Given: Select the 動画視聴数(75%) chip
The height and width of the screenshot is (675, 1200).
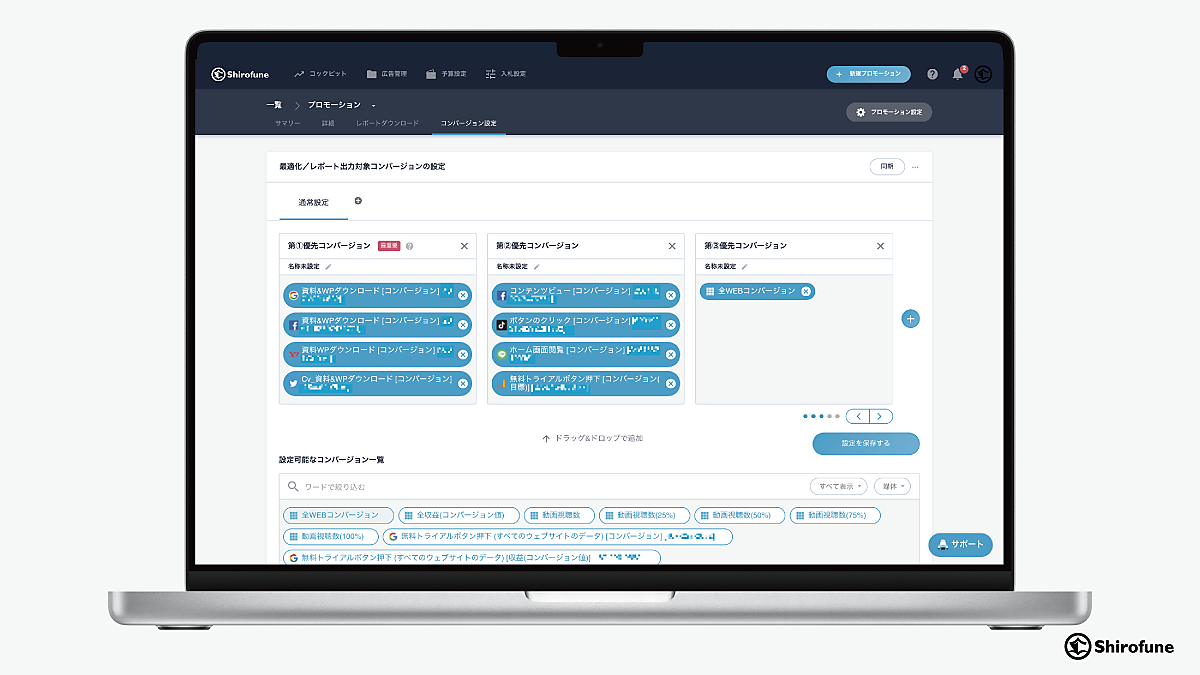Looking at the screenshot, I should [x=835, y=515].
